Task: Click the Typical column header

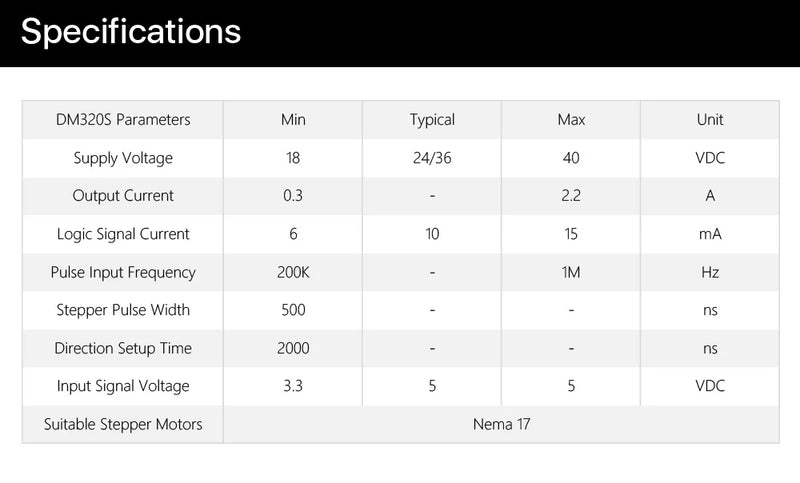Action: 432,120
